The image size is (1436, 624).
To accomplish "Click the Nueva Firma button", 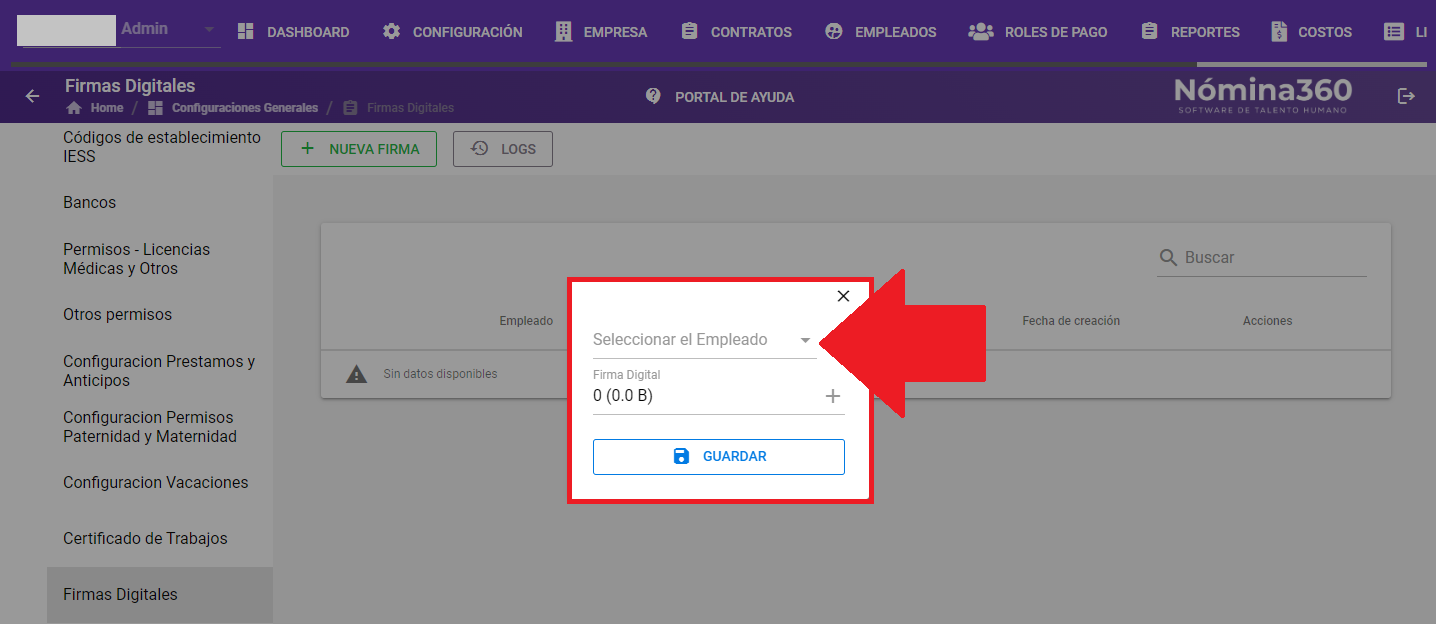I will pyautogui.click(x=359, y=149).
